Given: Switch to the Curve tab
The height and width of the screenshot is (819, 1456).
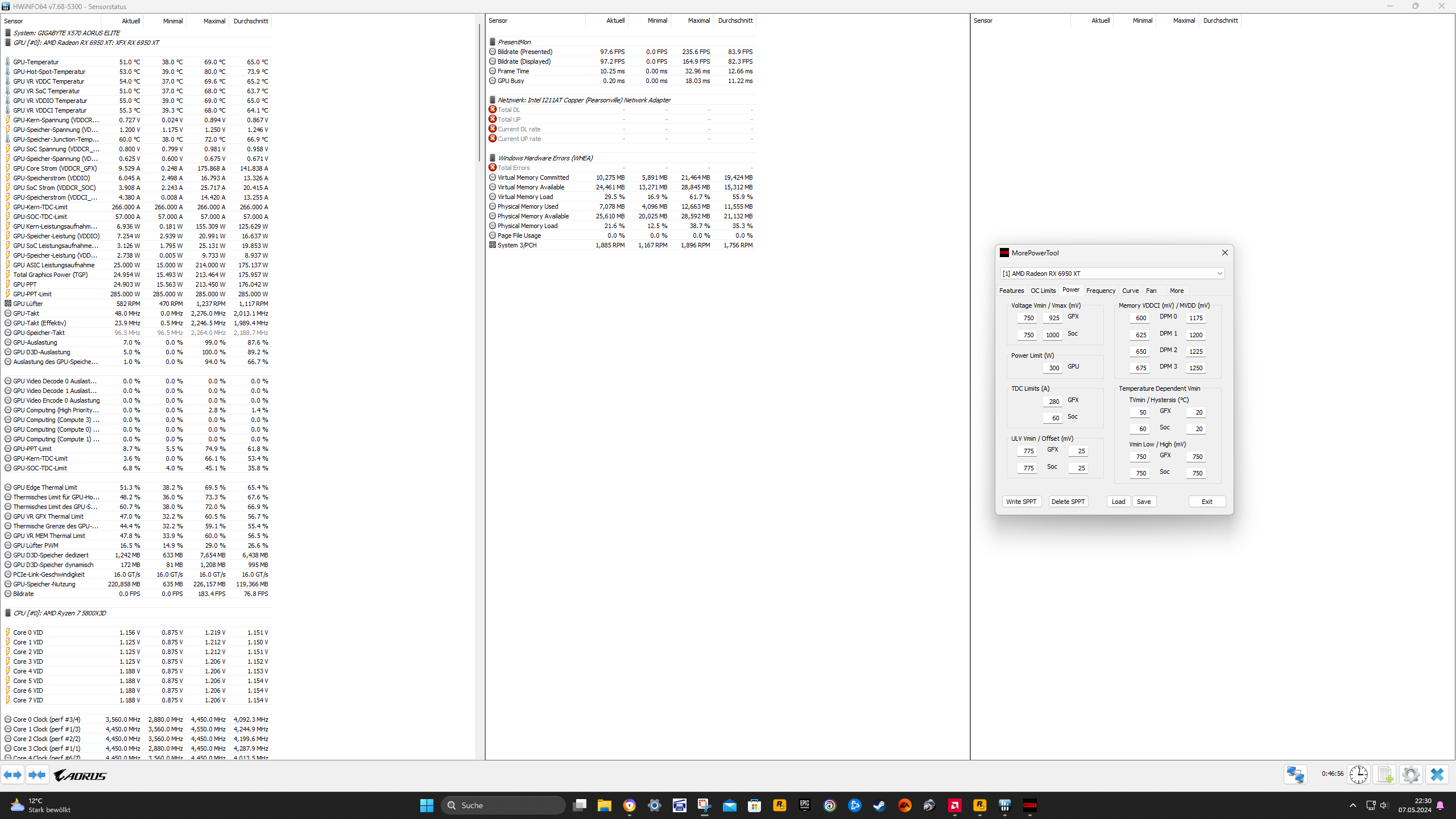Looking at the screenshot, I should [x=1130, y=291].
